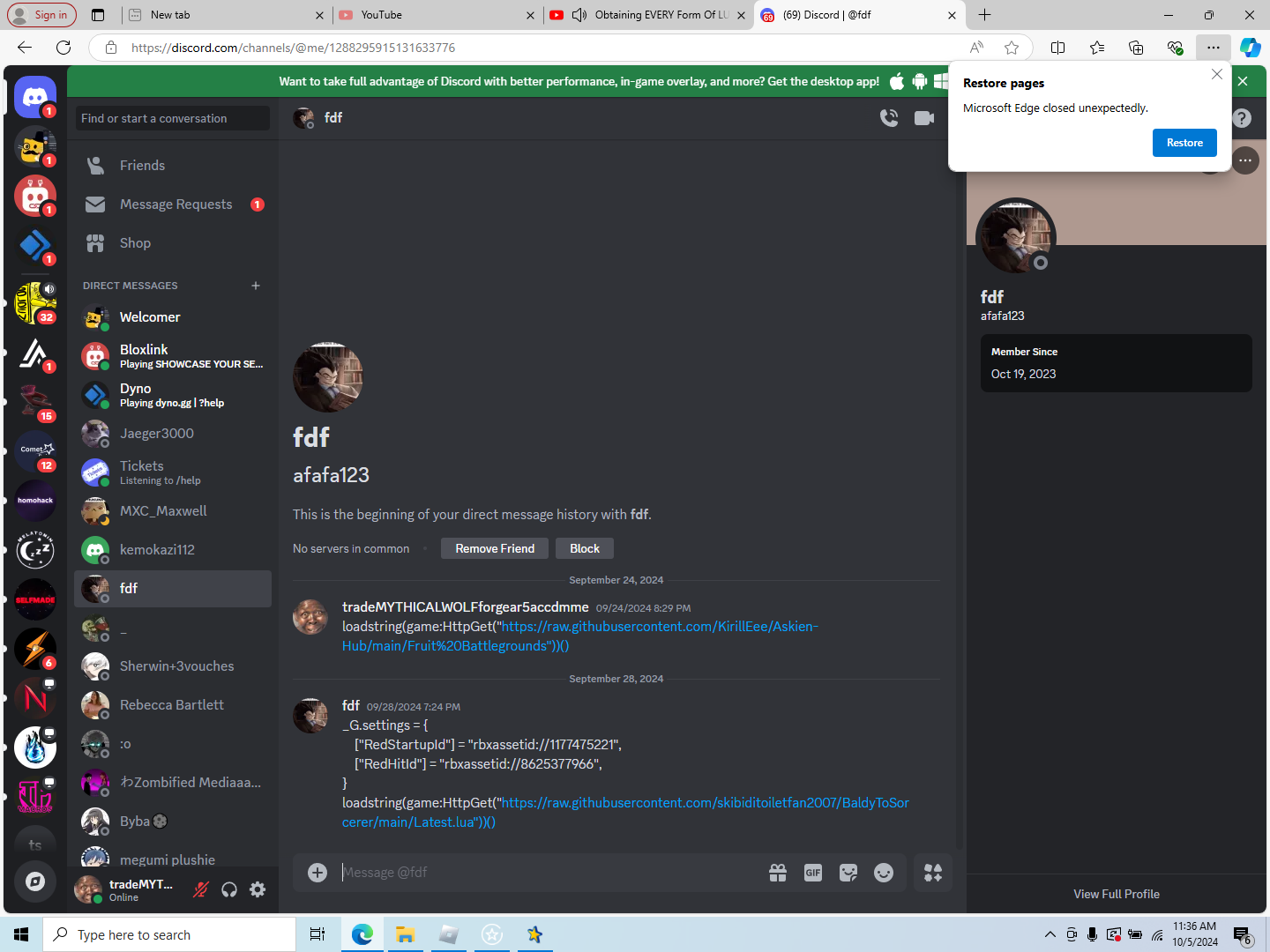Open Message Requests
This screenshot has width=1270, height=952.
coord(173,205)
